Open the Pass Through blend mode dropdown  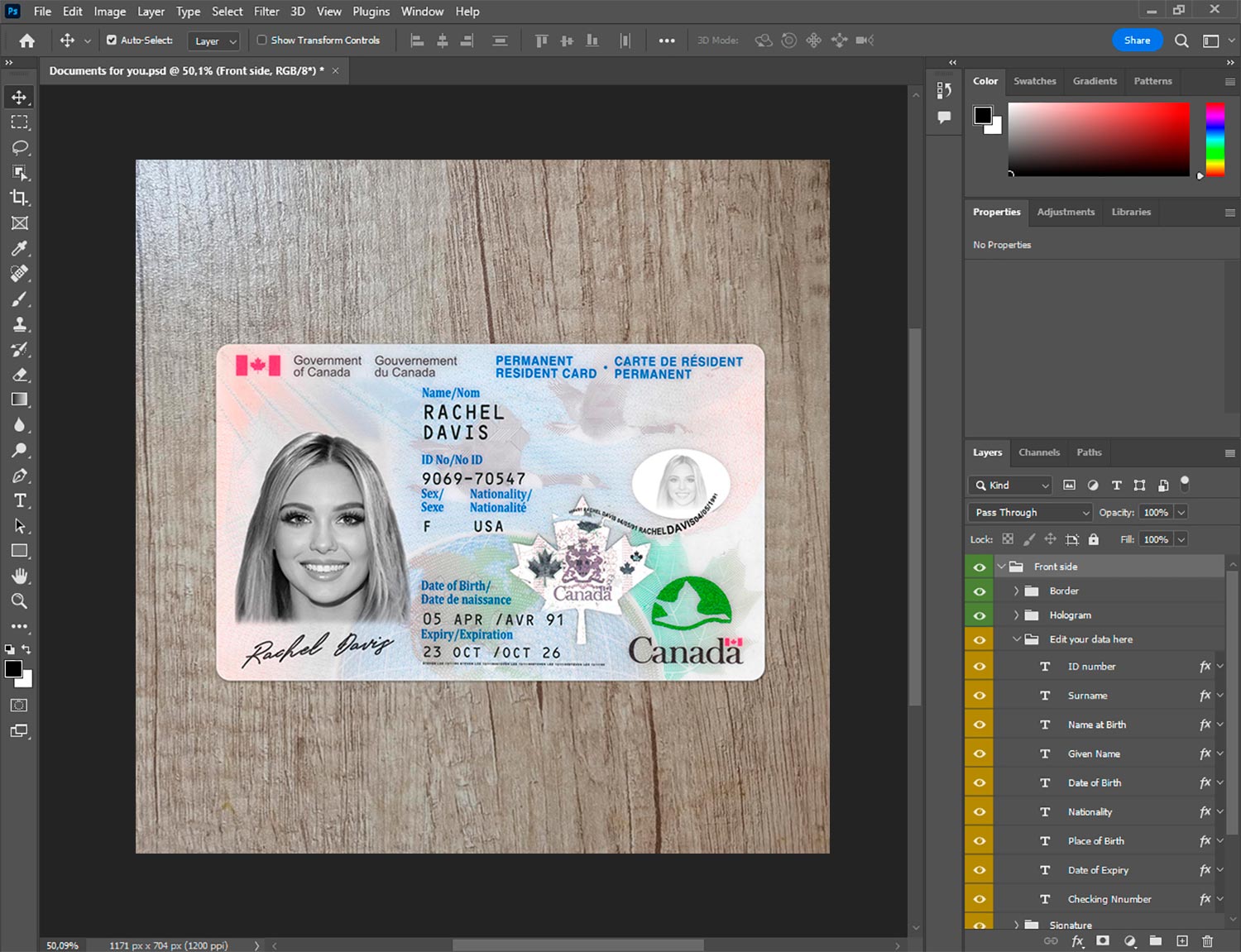point(1031,513)
